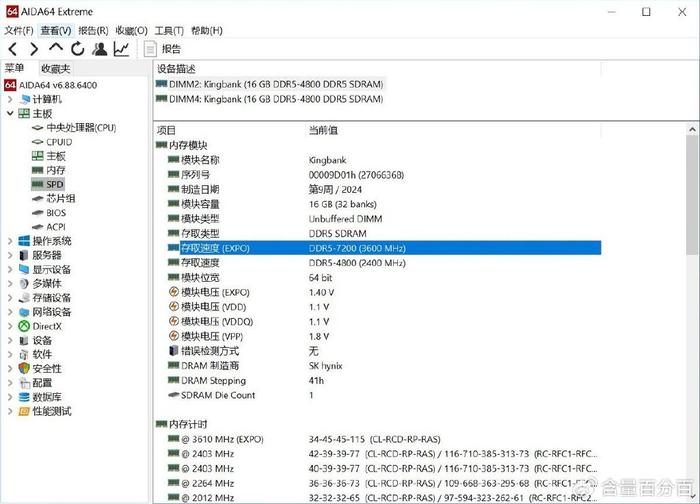Select ACPI in the tree
The width and height of the screenshot is (700, 504).
[49, 227]
